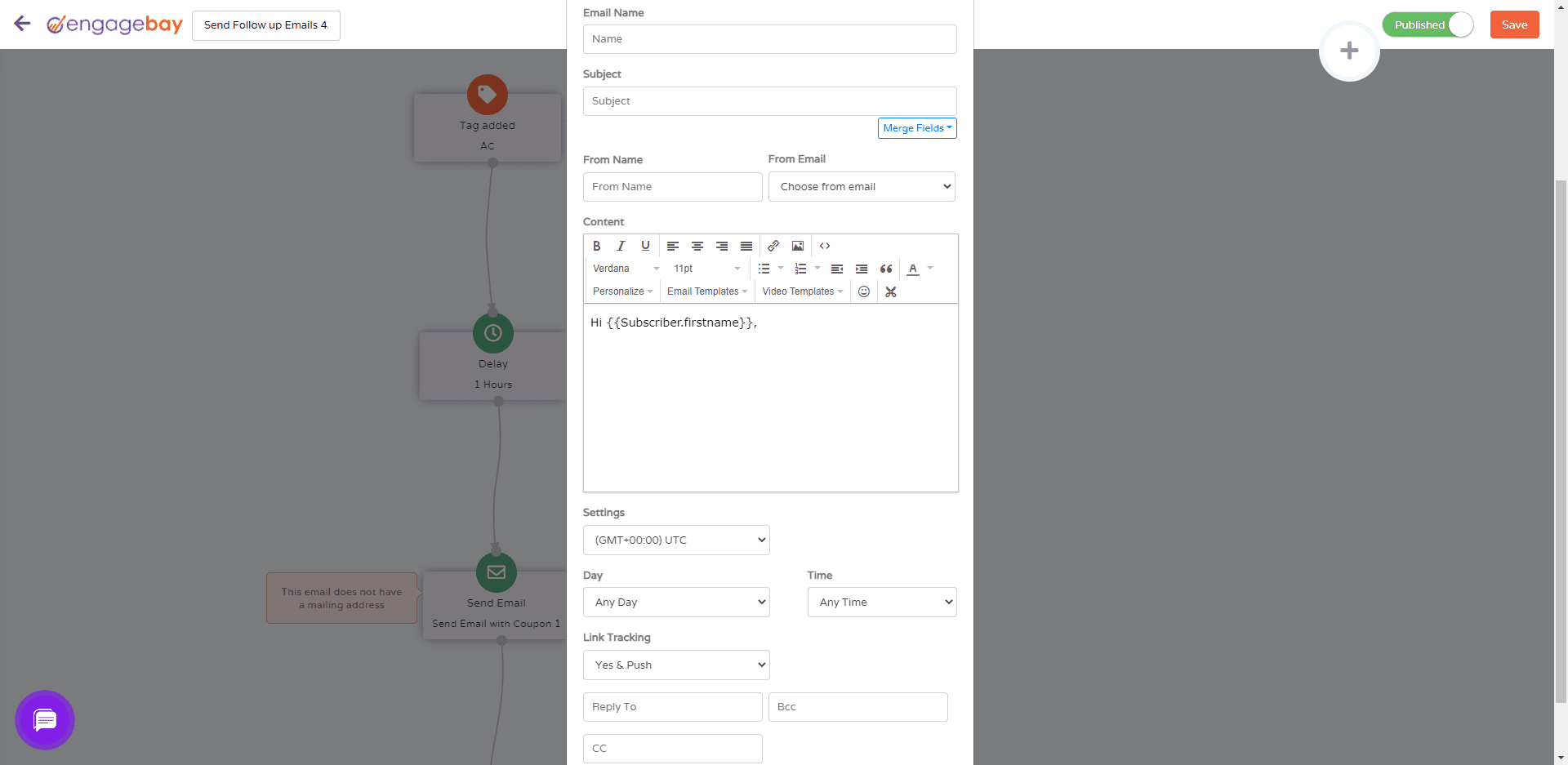
Task: Open the Yes & Push link tracking dropdown
Action: [x=676, y=665]
